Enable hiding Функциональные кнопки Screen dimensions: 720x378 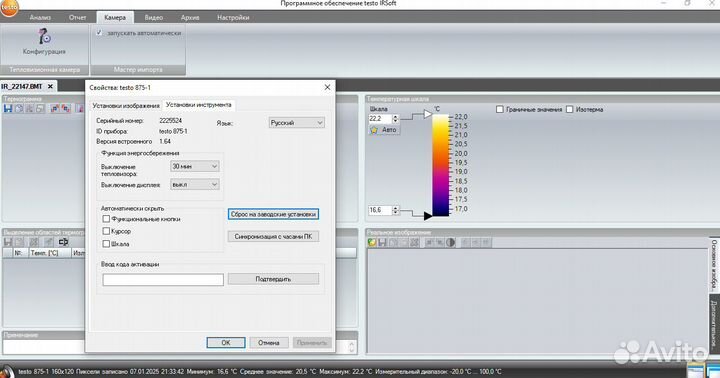106,219
